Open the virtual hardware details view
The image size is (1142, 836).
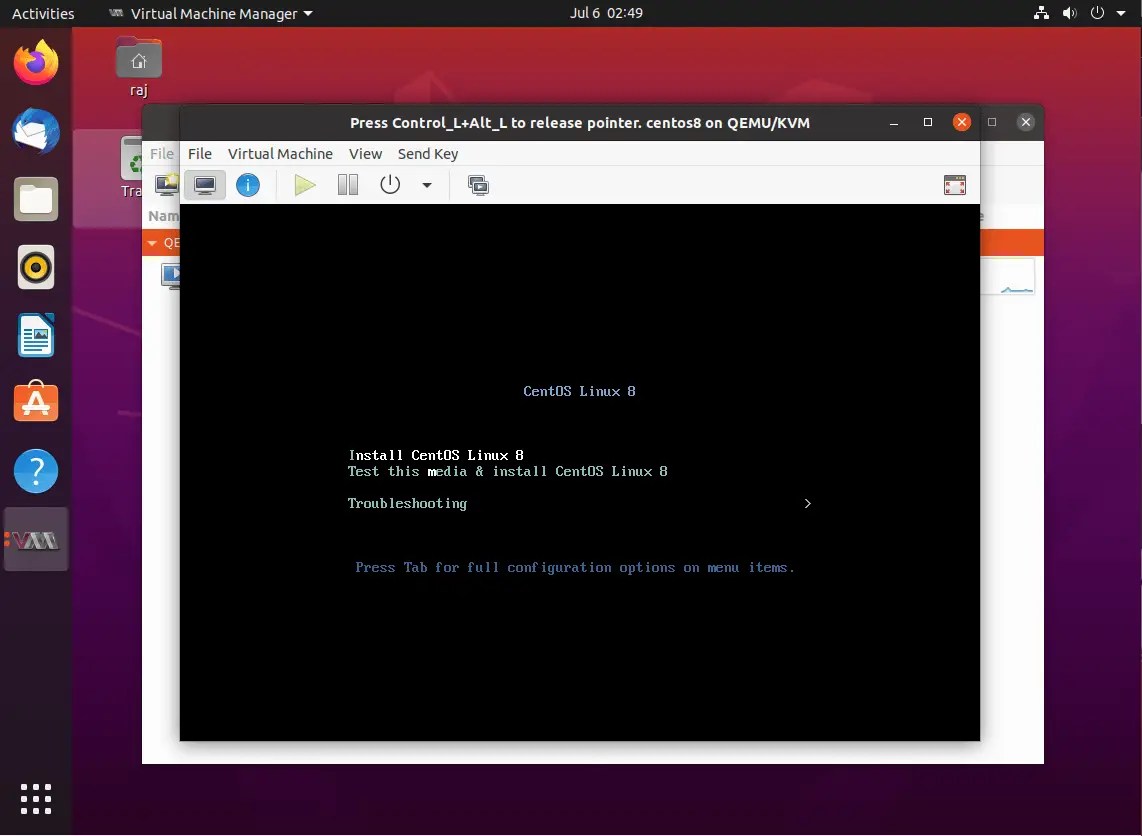(248, 184)
